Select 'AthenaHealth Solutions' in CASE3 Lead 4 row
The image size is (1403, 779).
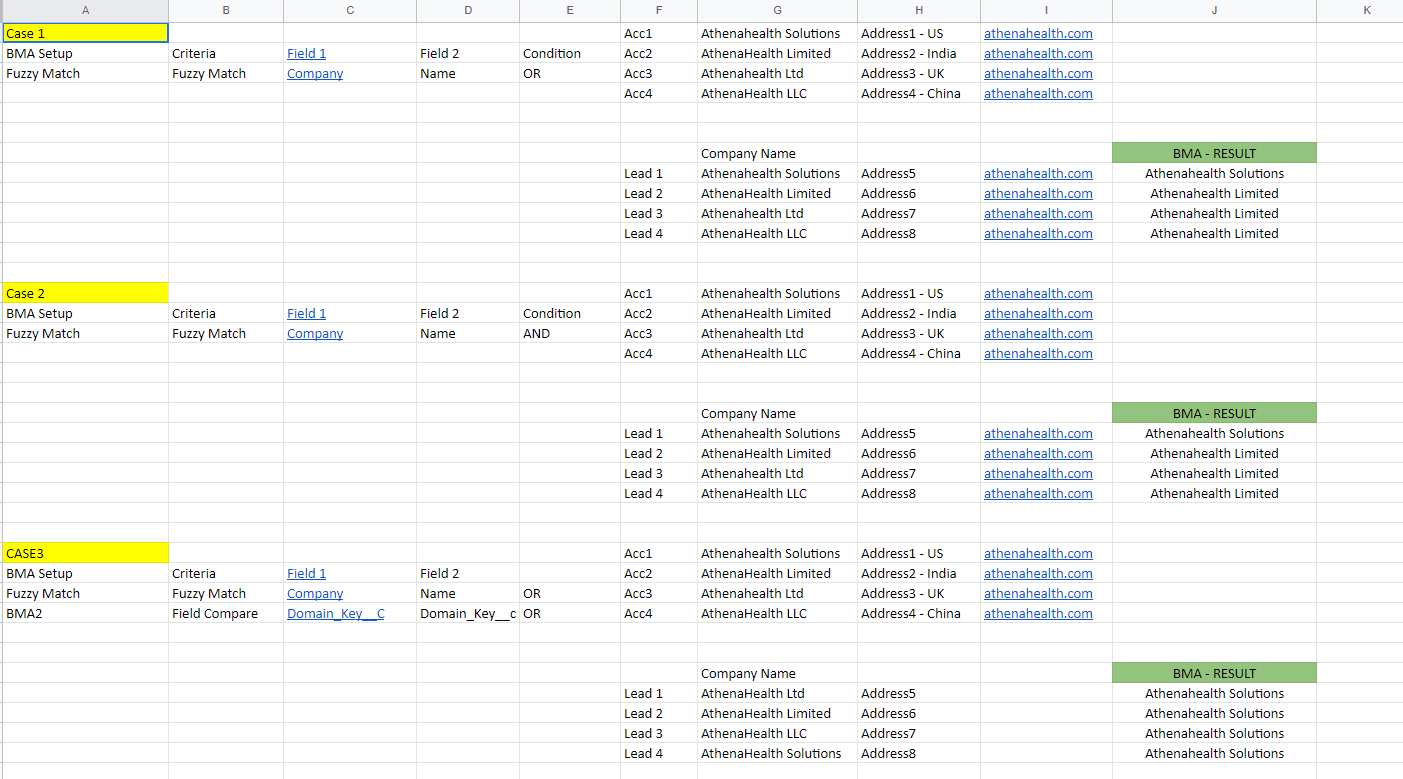(777, 753)
